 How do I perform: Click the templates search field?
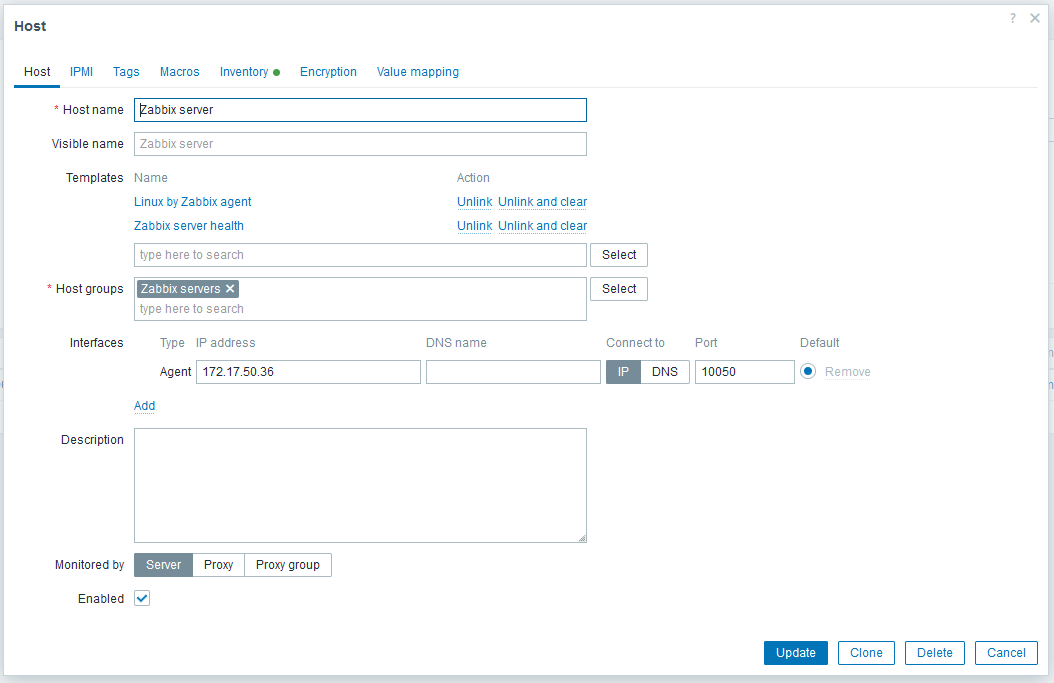coord(360,255)
